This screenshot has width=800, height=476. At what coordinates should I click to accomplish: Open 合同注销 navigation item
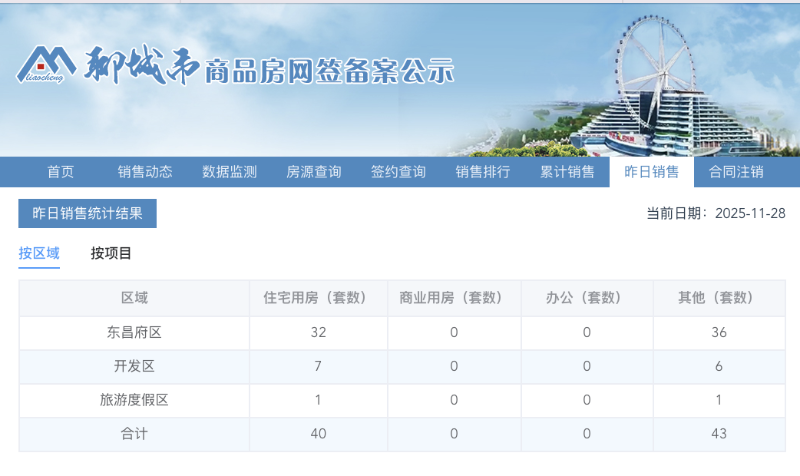[736, 172]
